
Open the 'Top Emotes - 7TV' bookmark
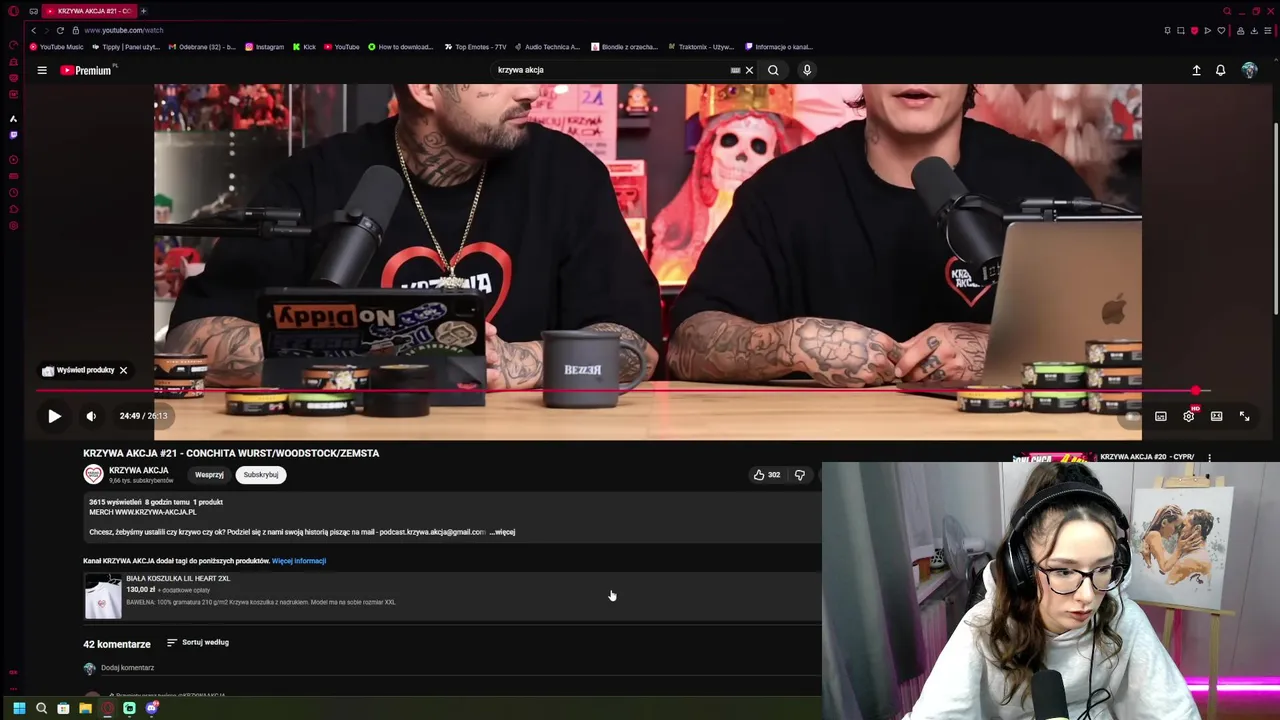click(x=475, y=47)
